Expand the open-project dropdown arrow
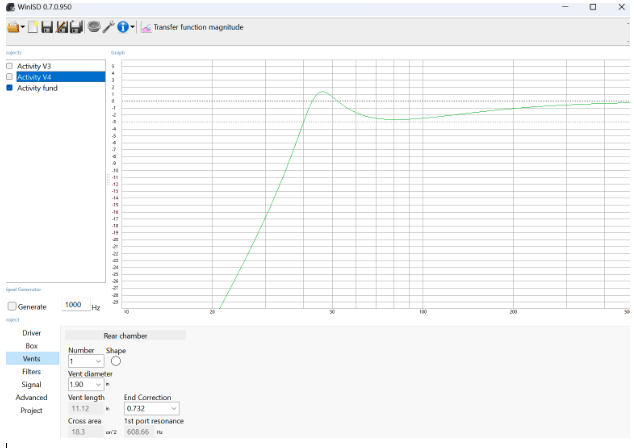 [x=23, y=27]
